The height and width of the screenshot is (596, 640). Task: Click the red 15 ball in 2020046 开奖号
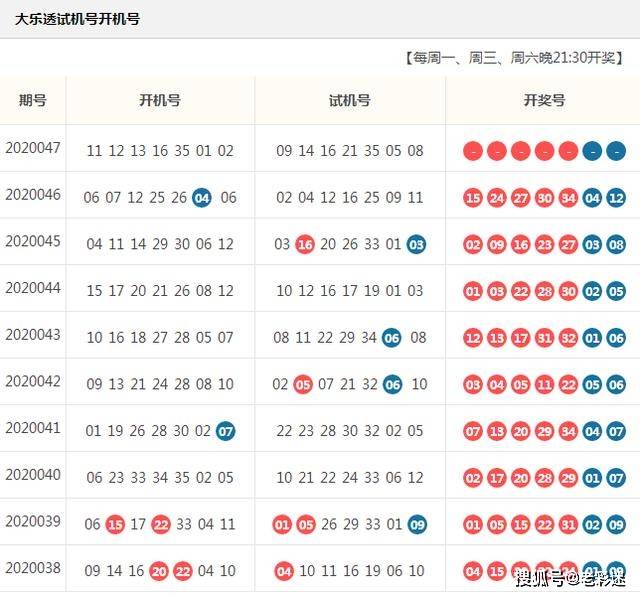(473, 198)
